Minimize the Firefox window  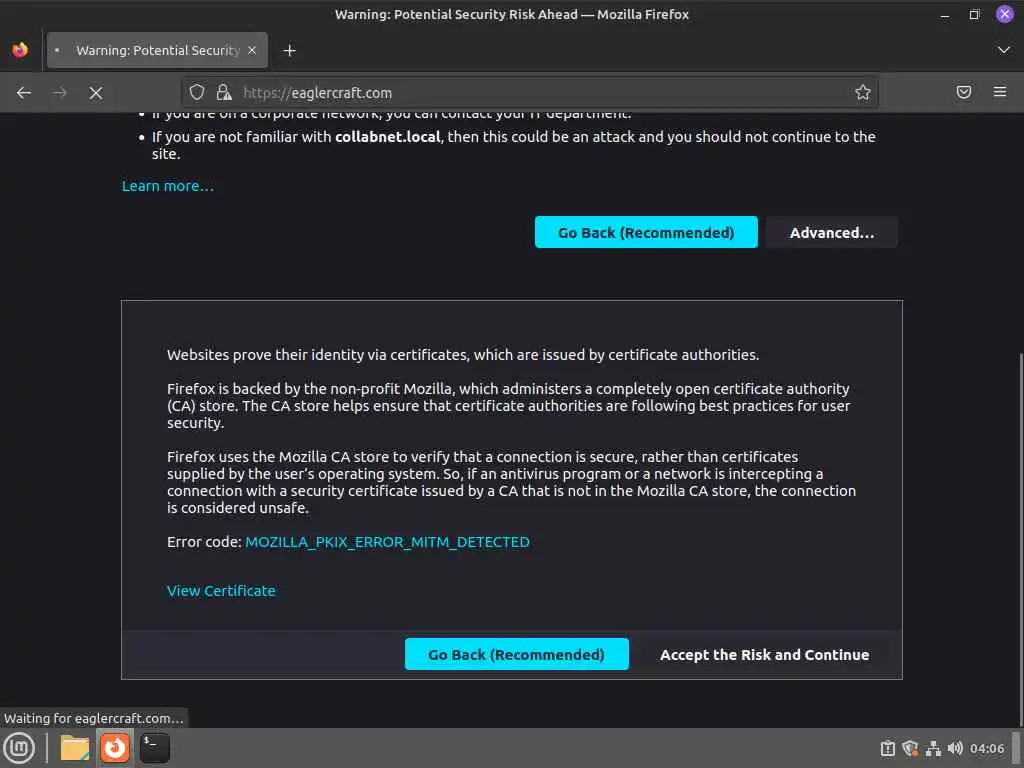[x=945, y=14]
